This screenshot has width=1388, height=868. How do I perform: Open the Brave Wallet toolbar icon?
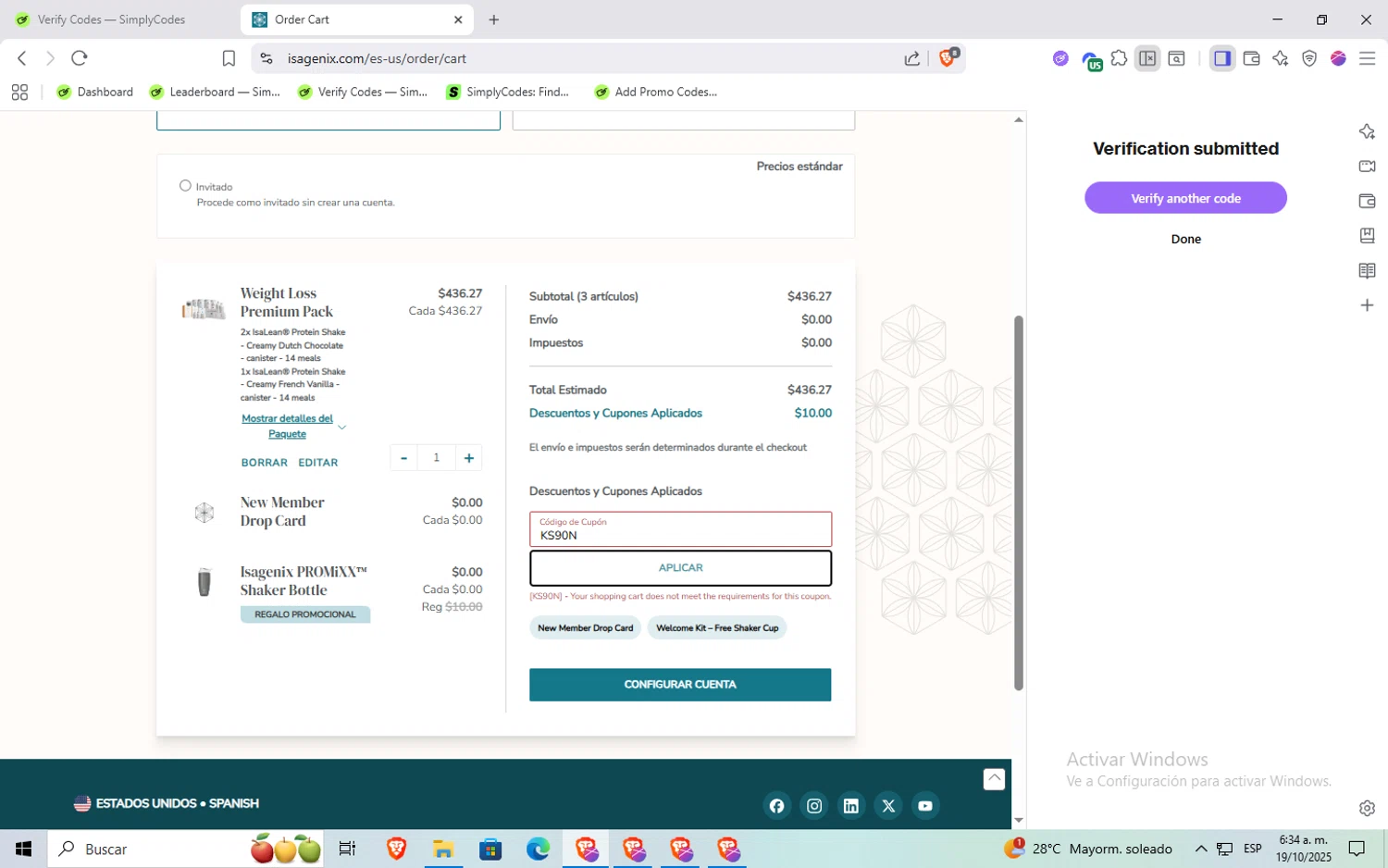coord(1251,58)
